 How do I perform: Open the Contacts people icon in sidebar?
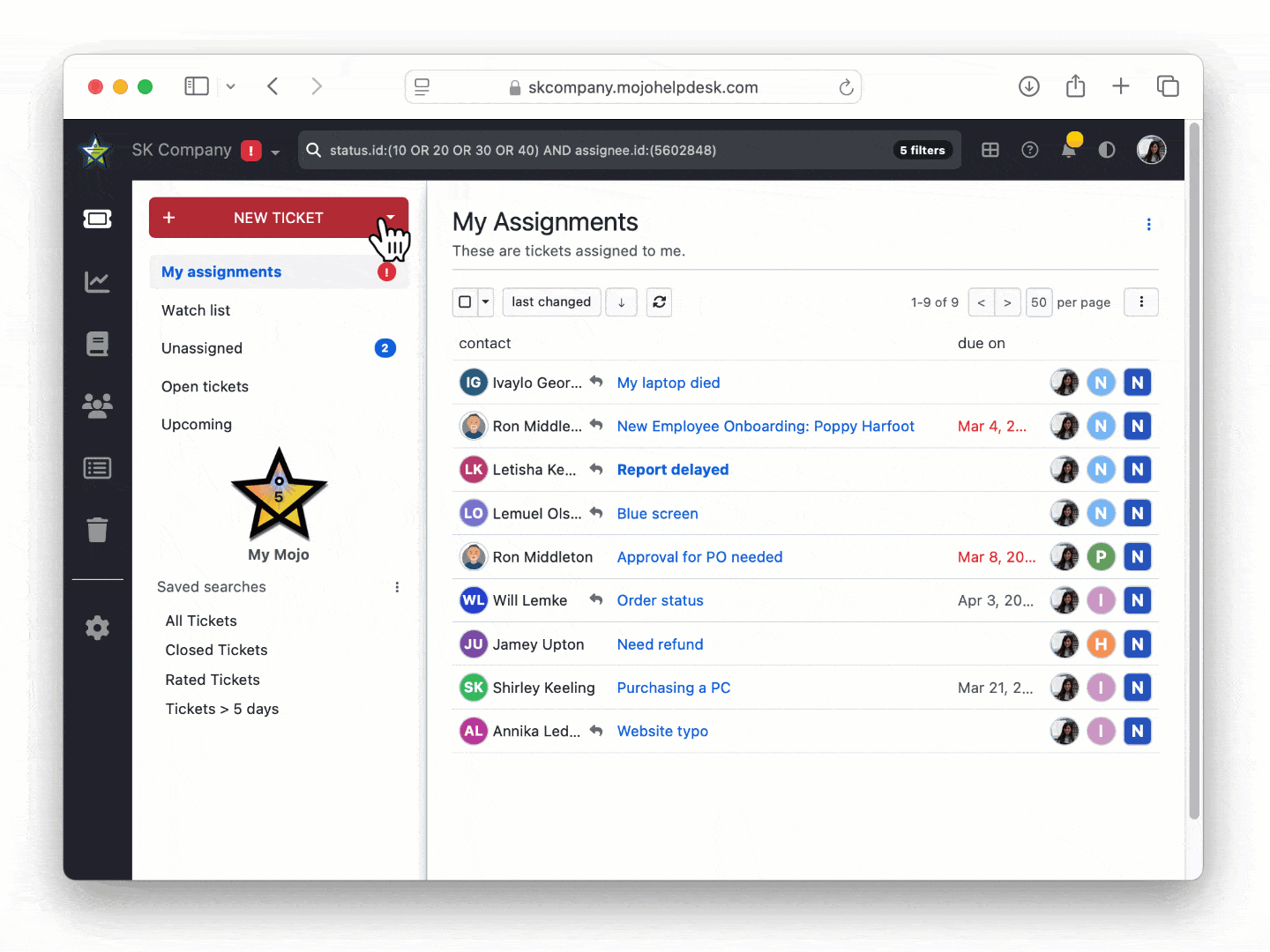pos(97,405)
